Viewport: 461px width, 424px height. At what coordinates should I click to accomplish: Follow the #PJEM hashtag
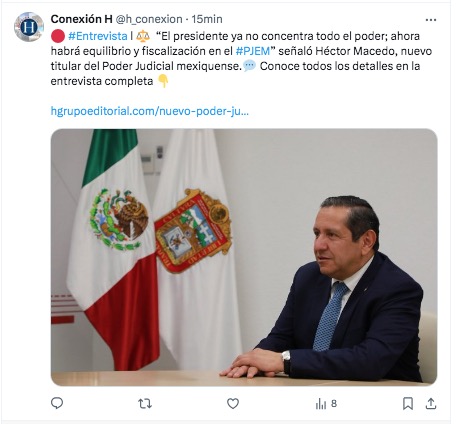pos(253,51)
